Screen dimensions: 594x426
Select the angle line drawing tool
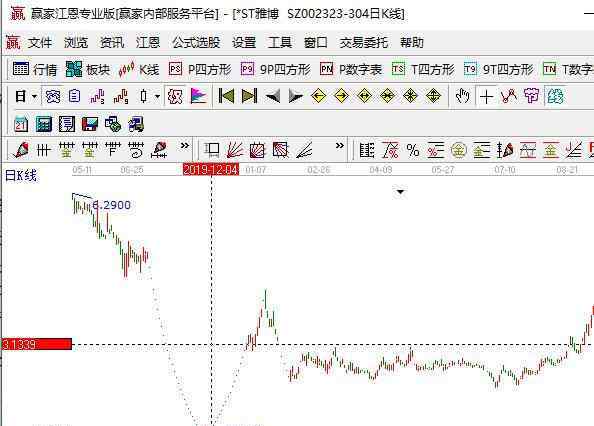tap(304, 150)
